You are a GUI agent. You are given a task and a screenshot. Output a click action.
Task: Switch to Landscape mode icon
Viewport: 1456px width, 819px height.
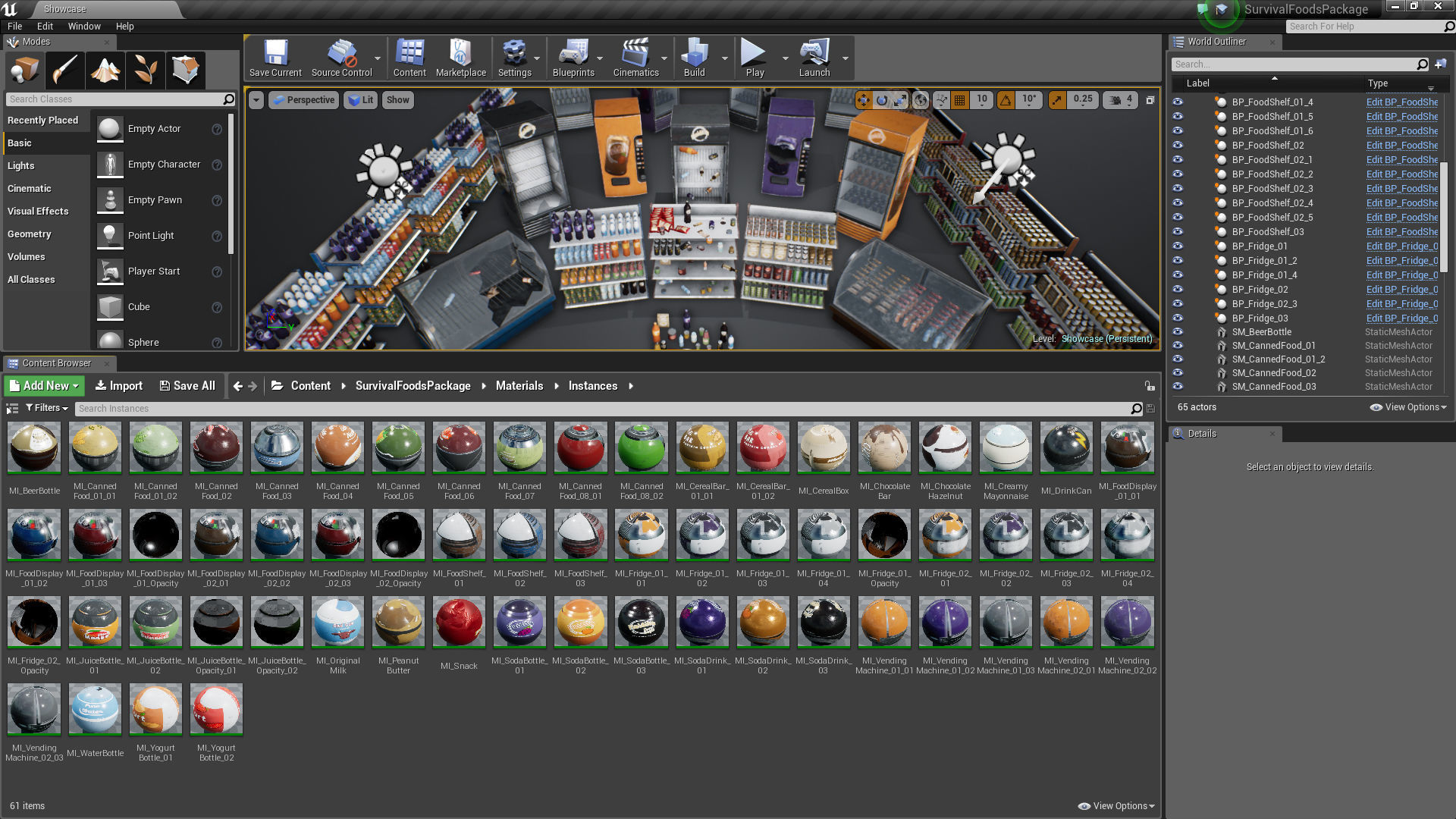[105, 70]
